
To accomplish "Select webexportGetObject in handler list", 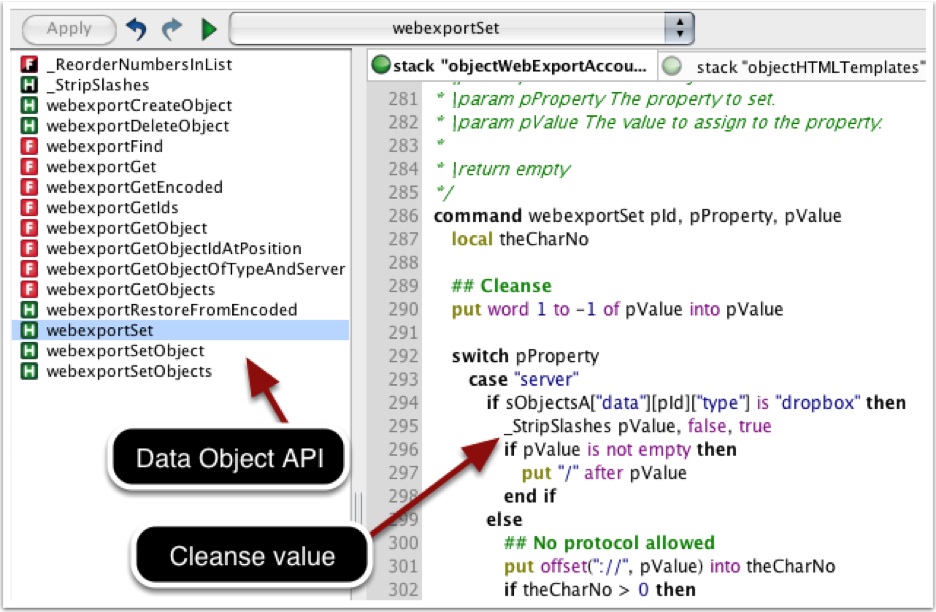I will point(127,227).
